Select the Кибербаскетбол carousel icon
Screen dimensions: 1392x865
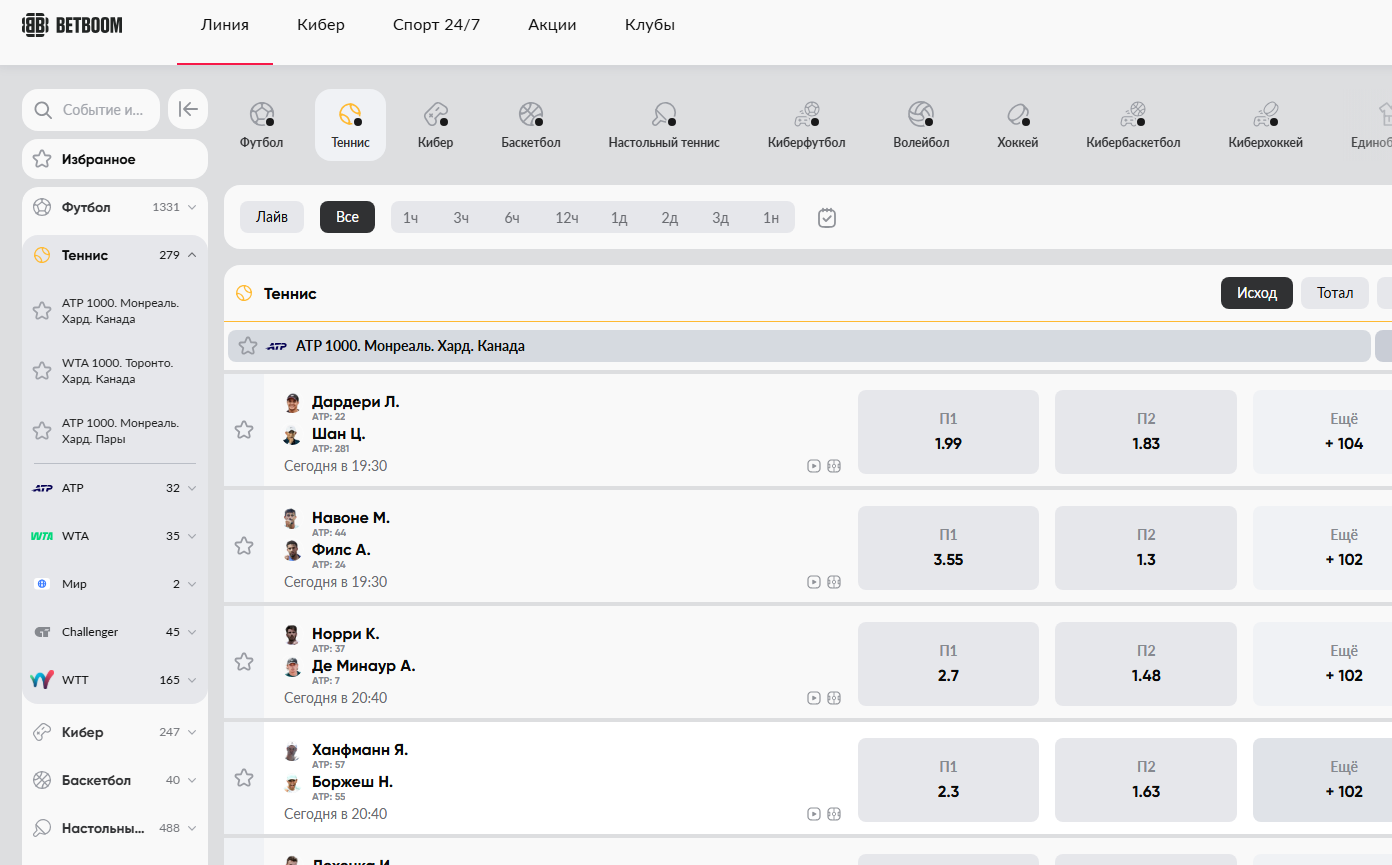pyautogui.click(x=1133, y=125)
